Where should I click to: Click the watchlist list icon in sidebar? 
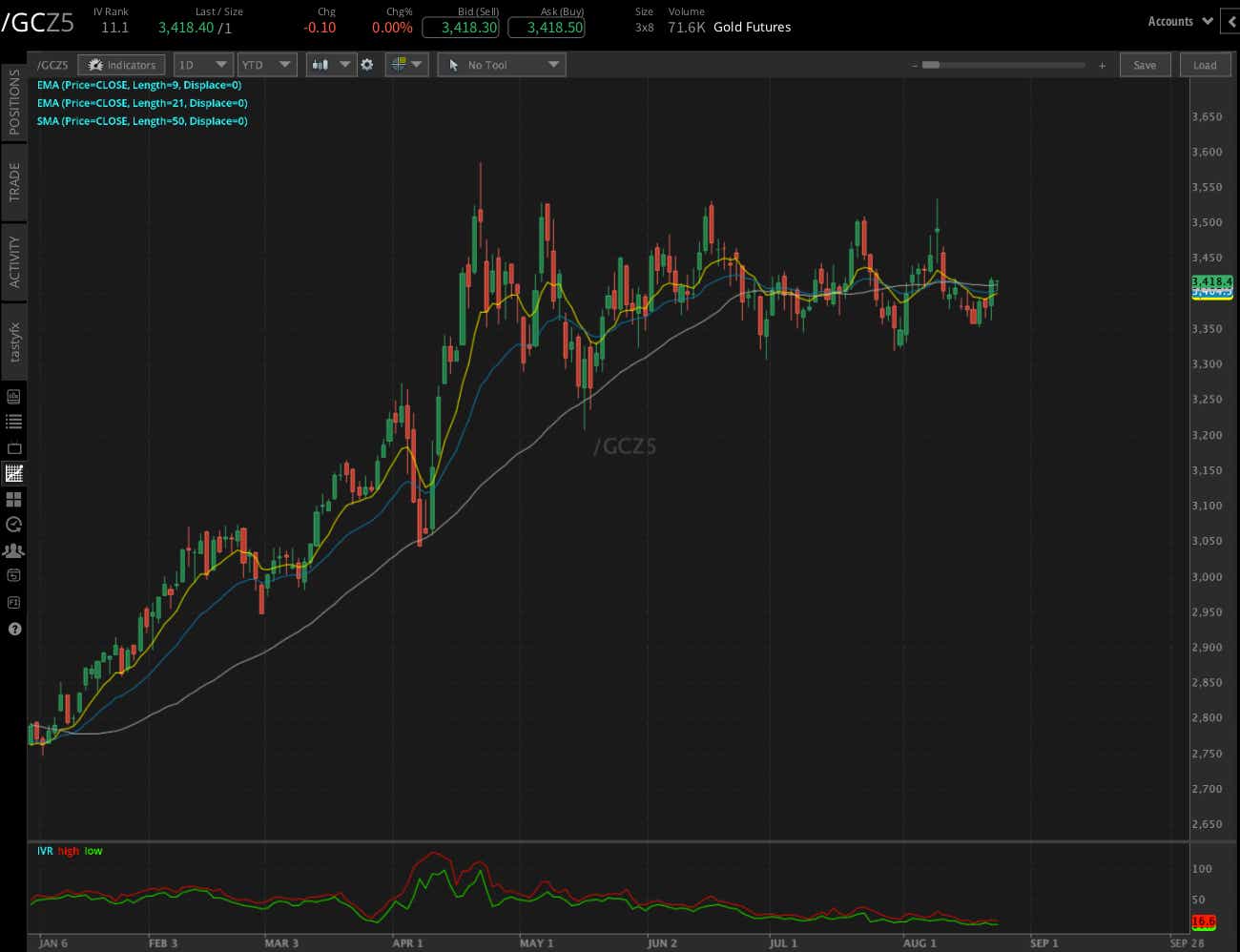tap(14, 422)
